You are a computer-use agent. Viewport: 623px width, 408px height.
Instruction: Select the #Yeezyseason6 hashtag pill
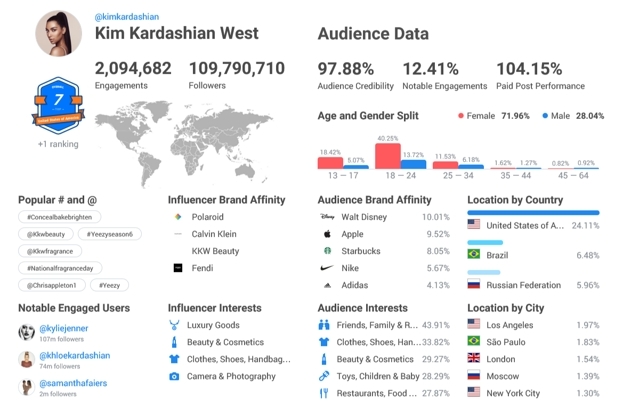pyautogui.click(x=110, y=234)
